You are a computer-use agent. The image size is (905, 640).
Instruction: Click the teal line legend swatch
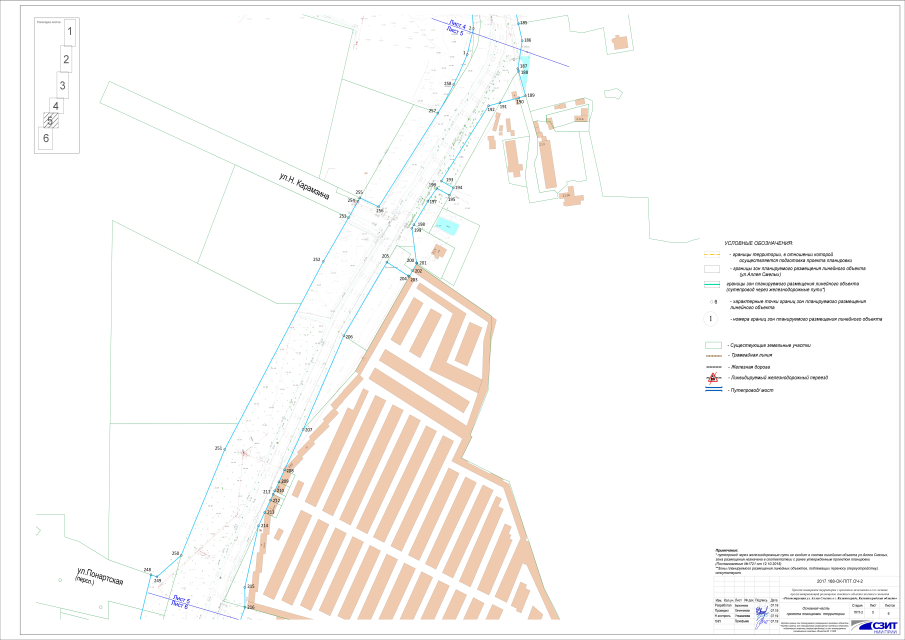pos(713,284)
